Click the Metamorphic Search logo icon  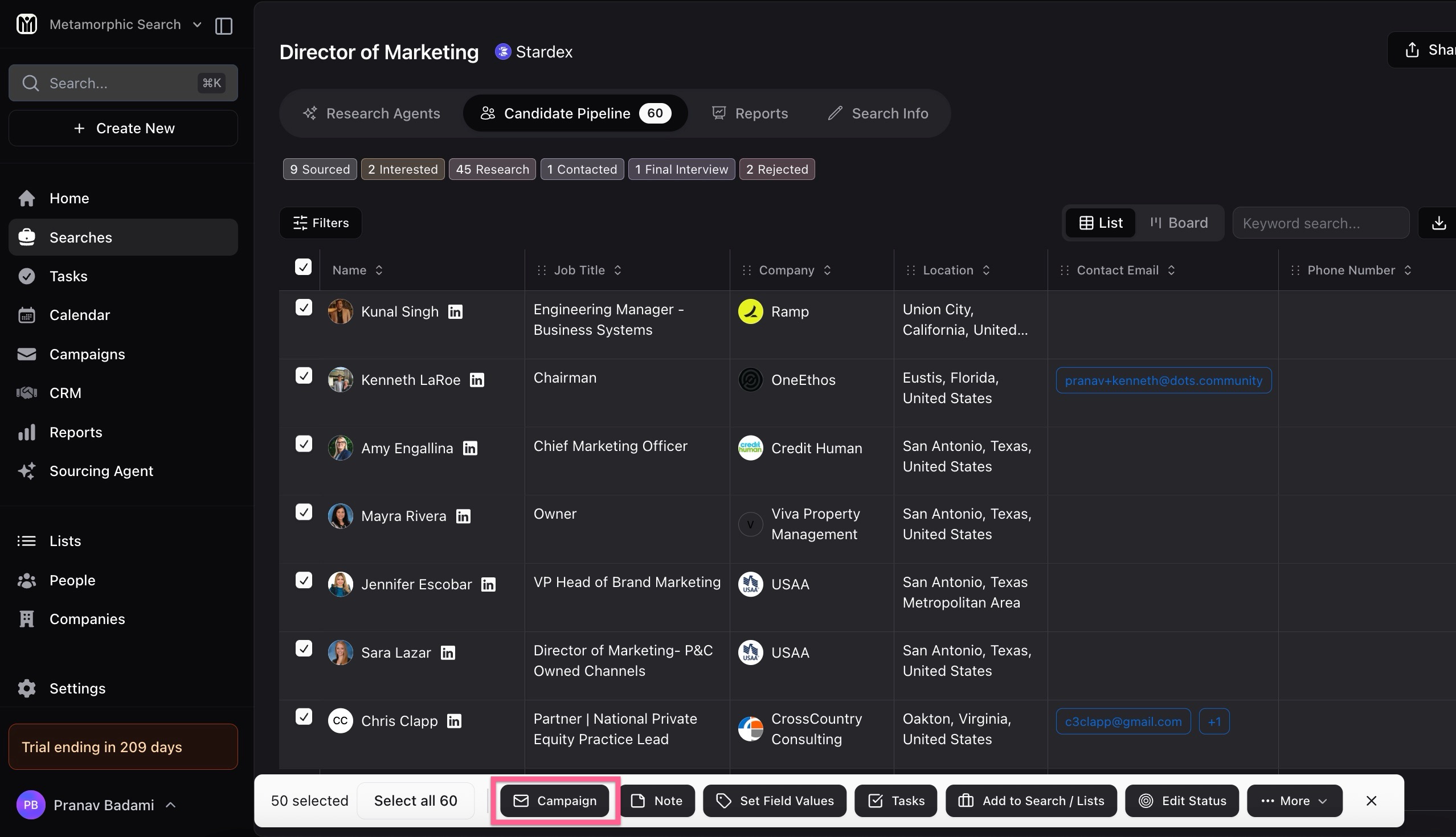pos(26,24)
